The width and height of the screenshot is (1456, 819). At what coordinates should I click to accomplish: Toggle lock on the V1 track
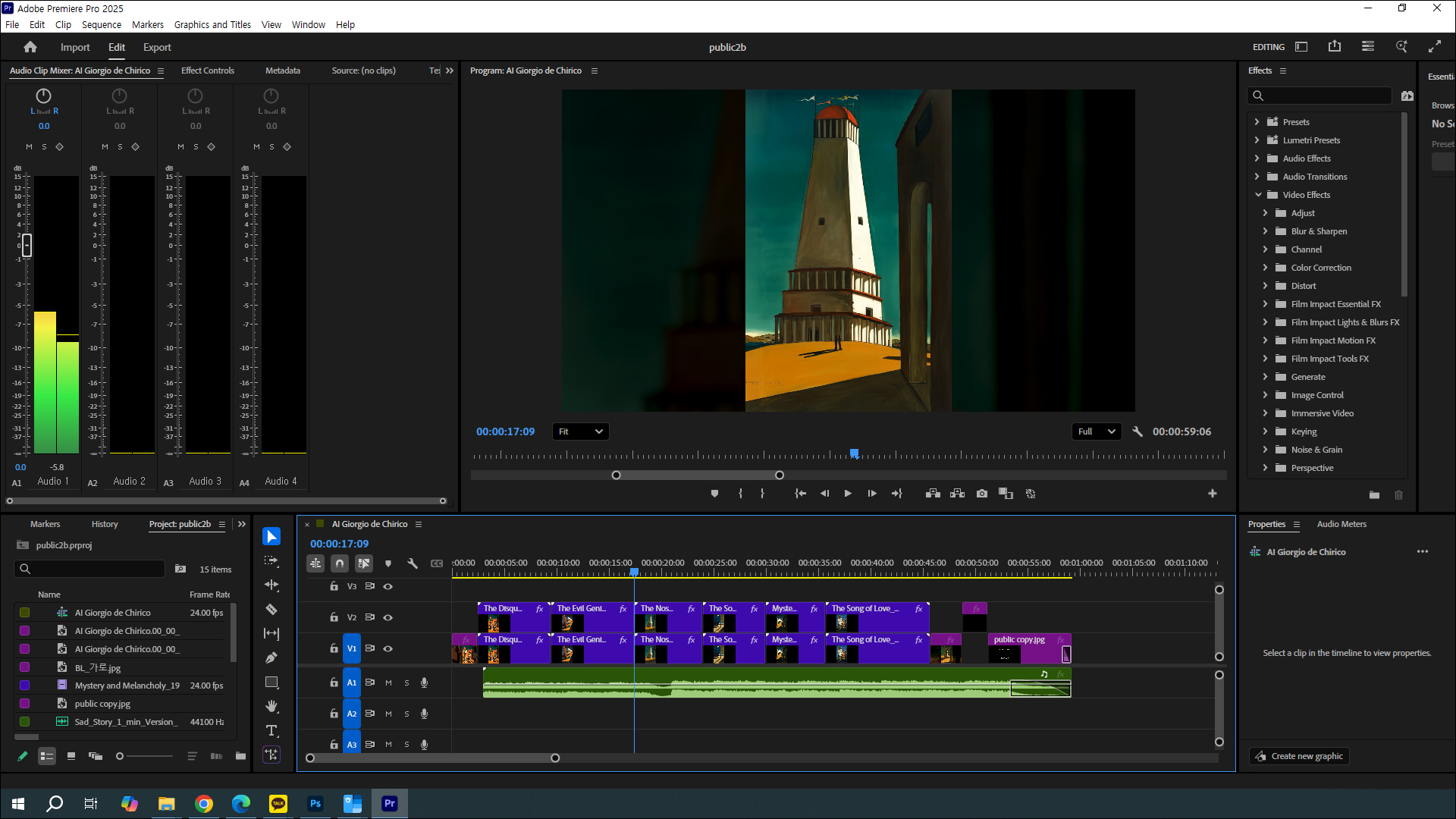point(334,648)
